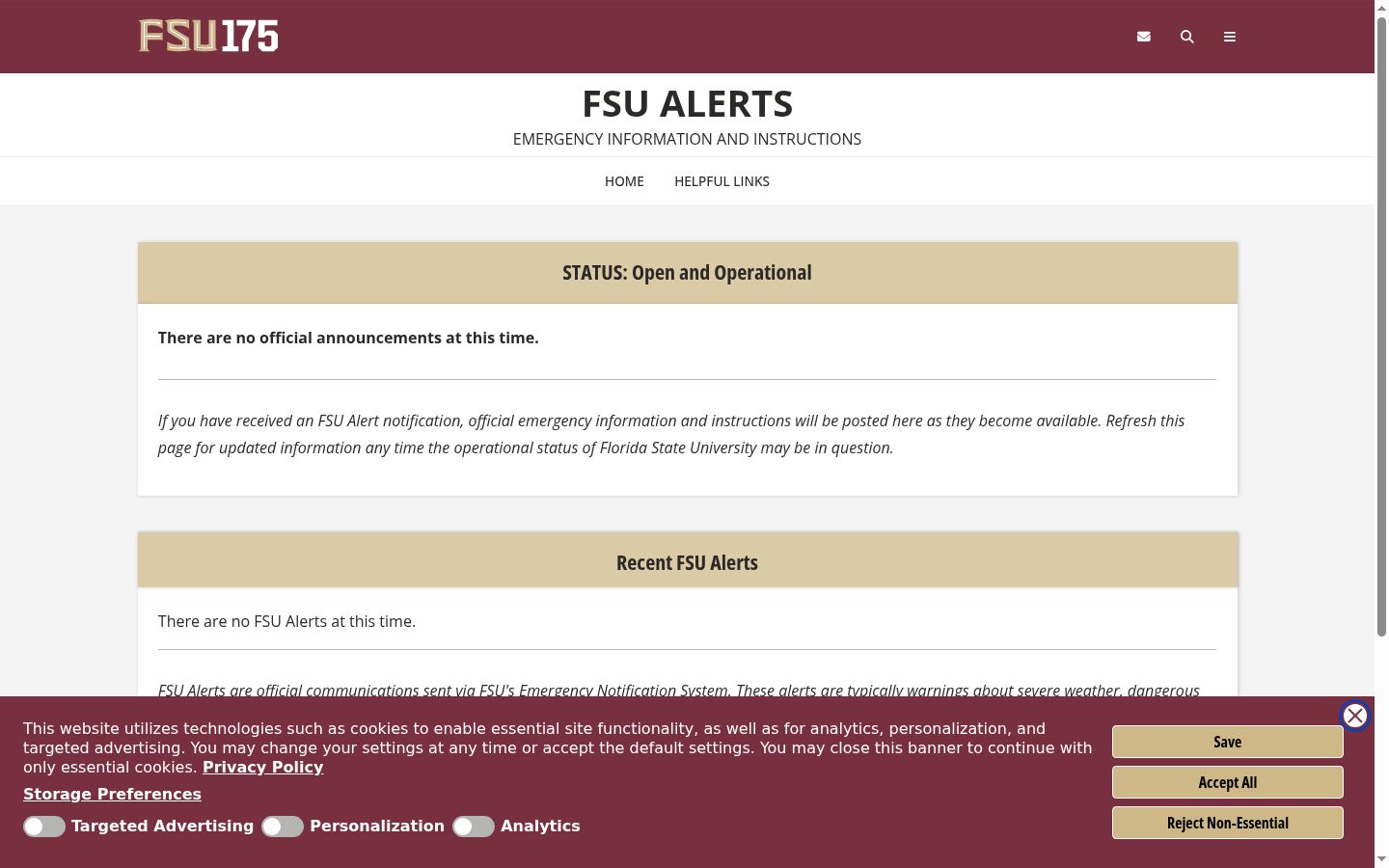The image size is (1389, 868).
Task: Expand the Storage Preferences link
Action: tap(112, 795)
